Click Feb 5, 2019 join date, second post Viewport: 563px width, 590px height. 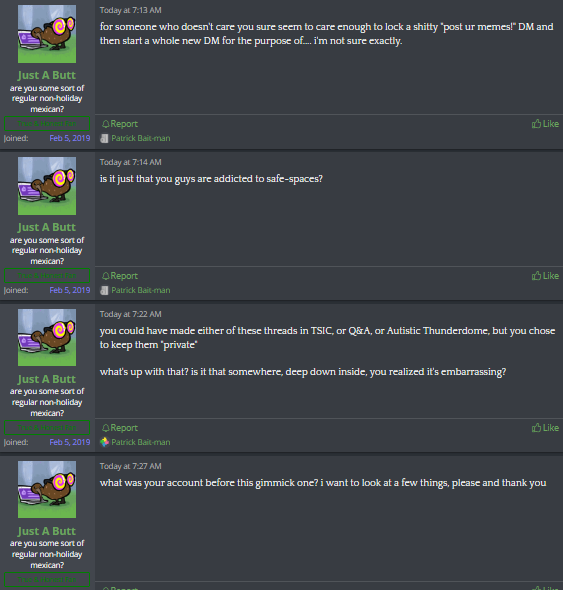[70, 290]
